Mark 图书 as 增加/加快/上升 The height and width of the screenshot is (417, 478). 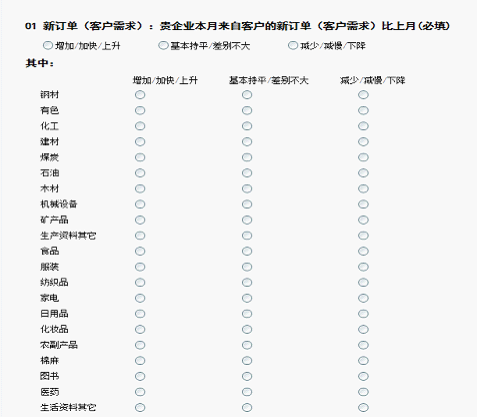tap(140, 376)
